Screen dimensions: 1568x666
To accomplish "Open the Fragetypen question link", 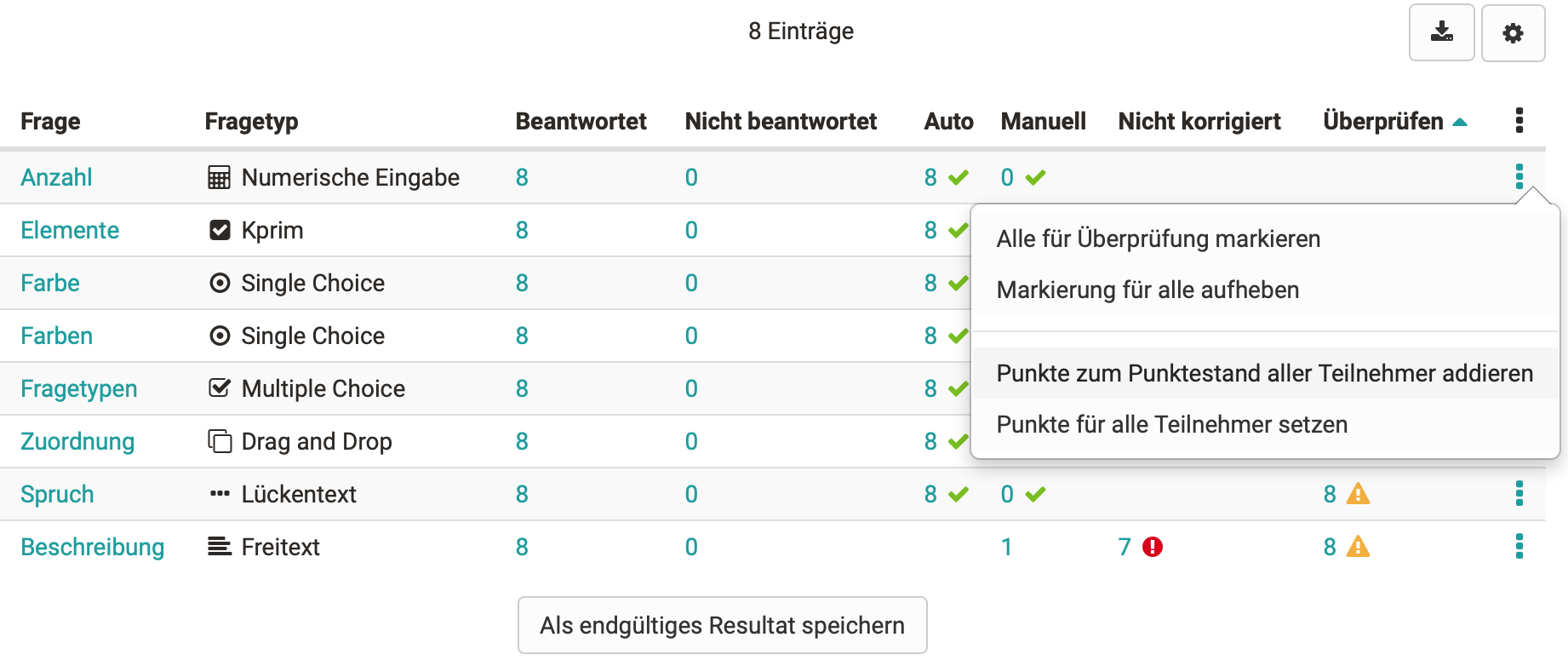I will click(78, 388).
